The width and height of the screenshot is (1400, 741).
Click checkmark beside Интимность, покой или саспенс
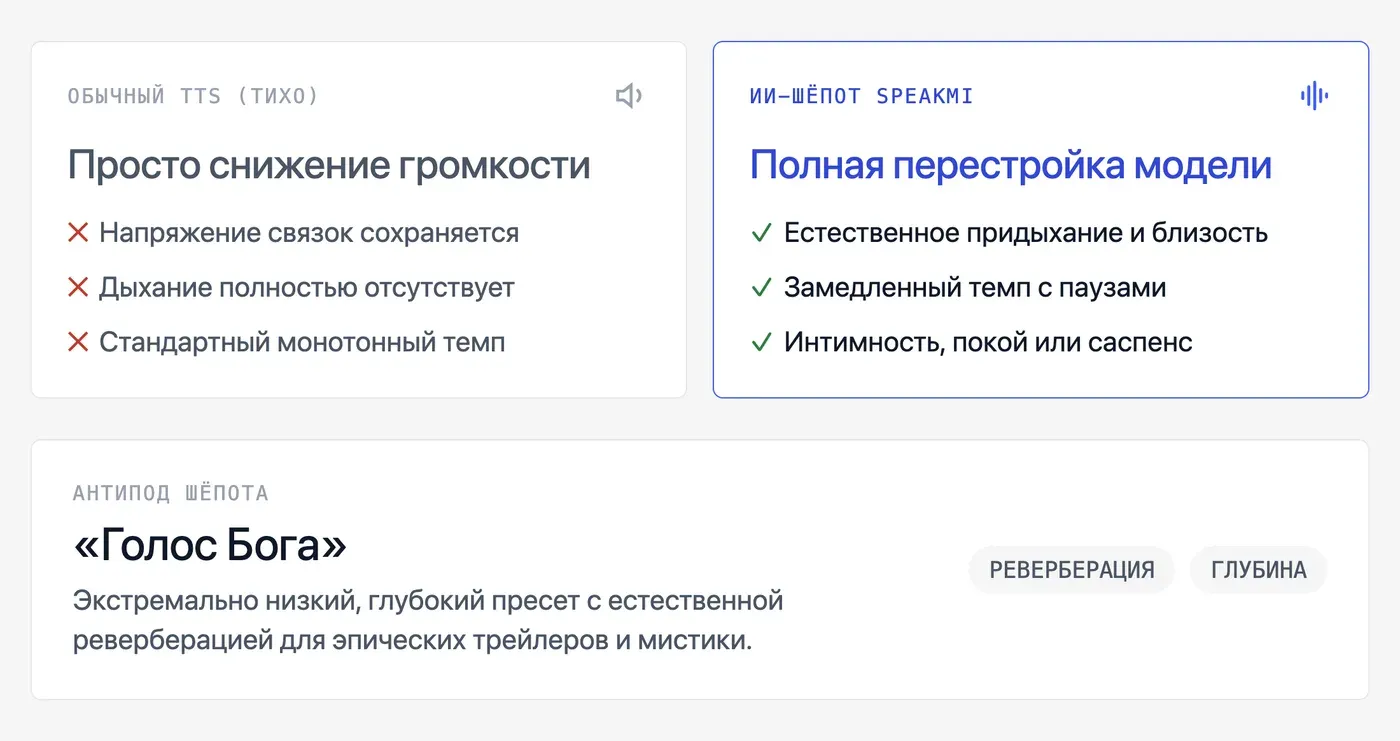[762, 343]
